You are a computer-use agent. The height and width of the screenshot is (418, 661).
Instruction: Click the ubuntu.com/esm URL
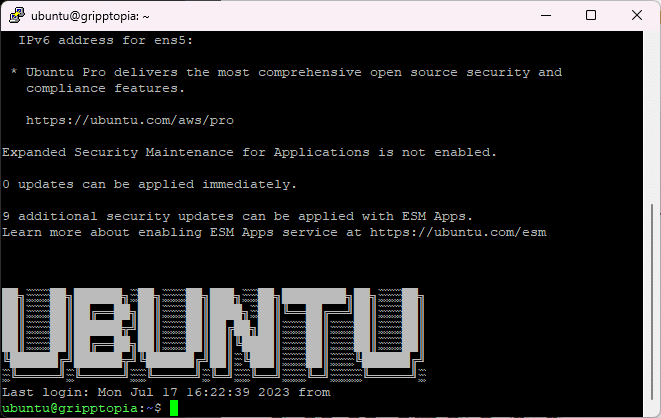tap(458, 232)
